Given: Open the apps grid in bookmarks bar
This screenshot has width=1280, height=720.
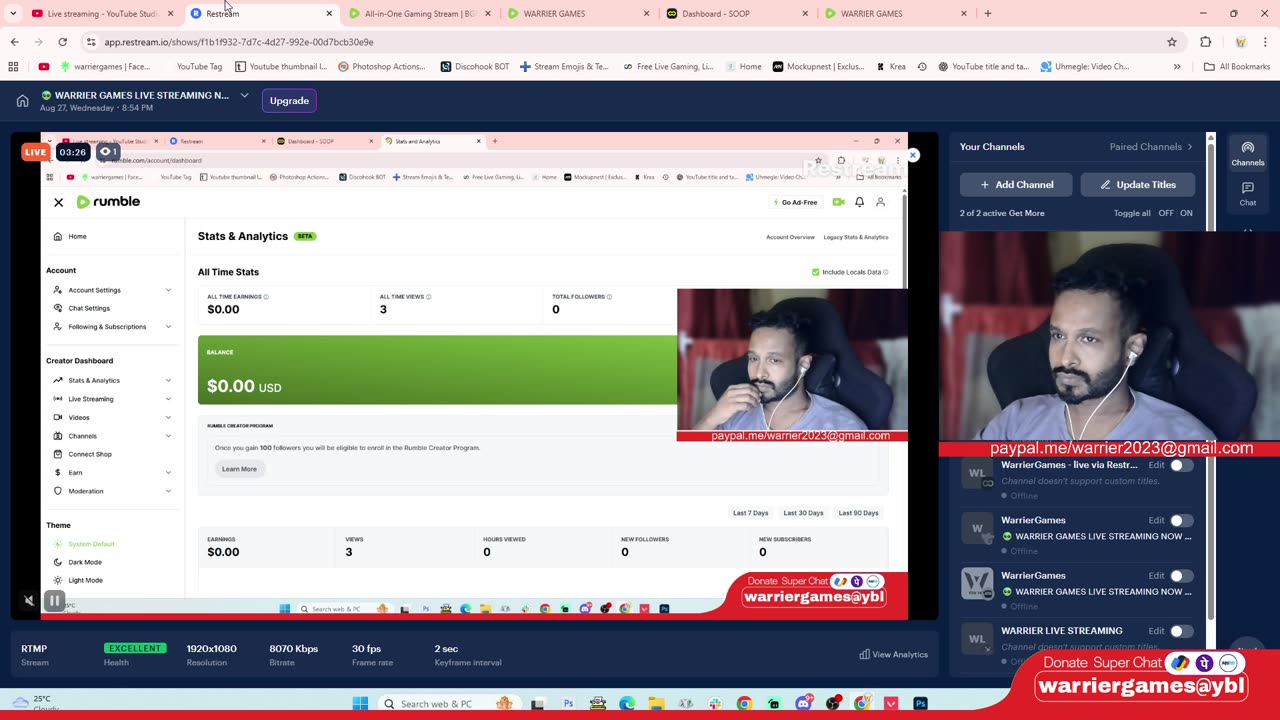Looking at the screenshot, I should pos(13,66).
